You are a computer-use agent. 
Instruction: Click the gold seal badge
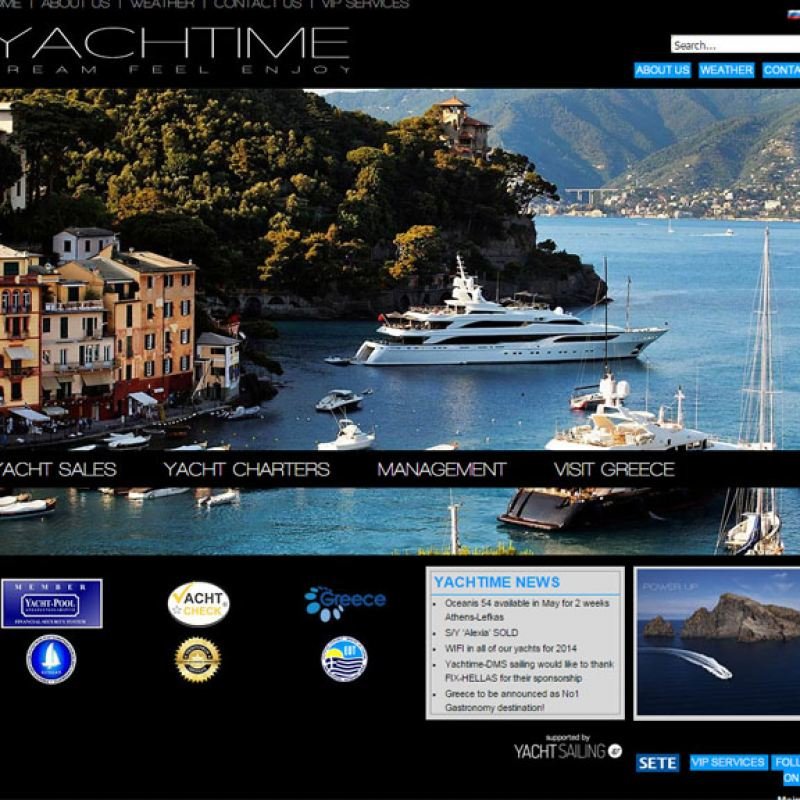coord(198,660)
